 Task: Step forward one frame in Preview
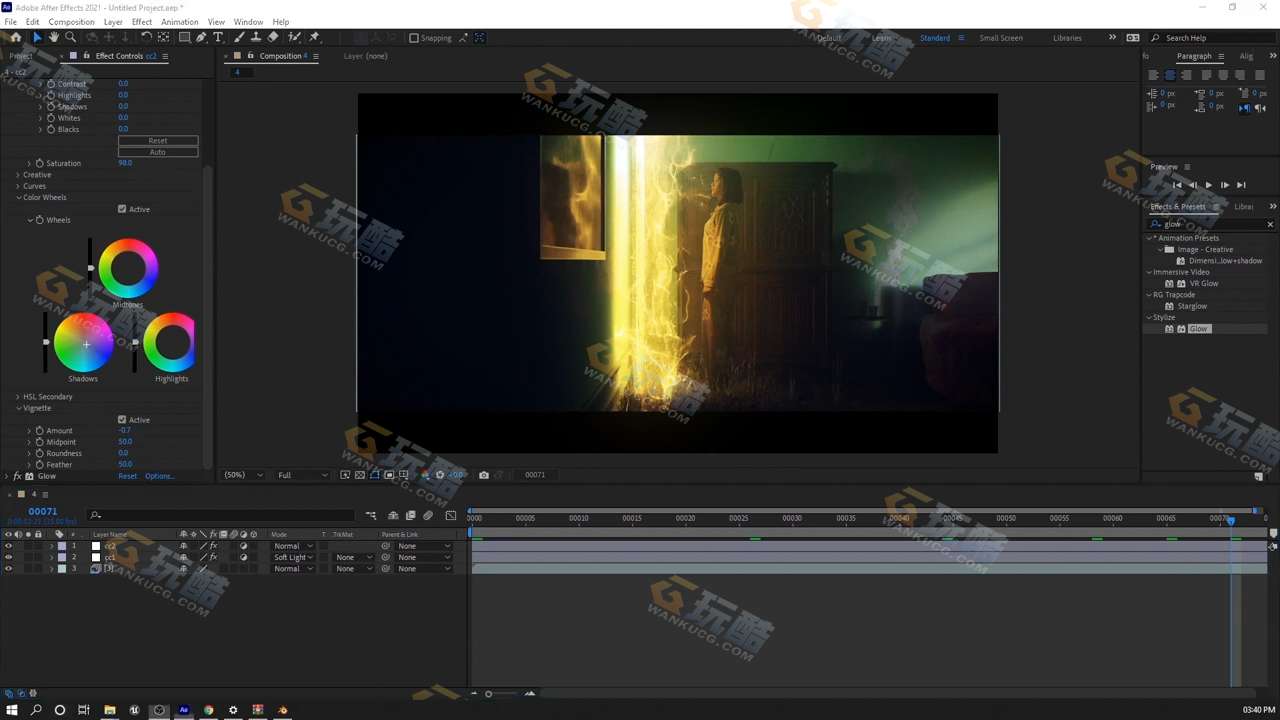click(1225, 185)
